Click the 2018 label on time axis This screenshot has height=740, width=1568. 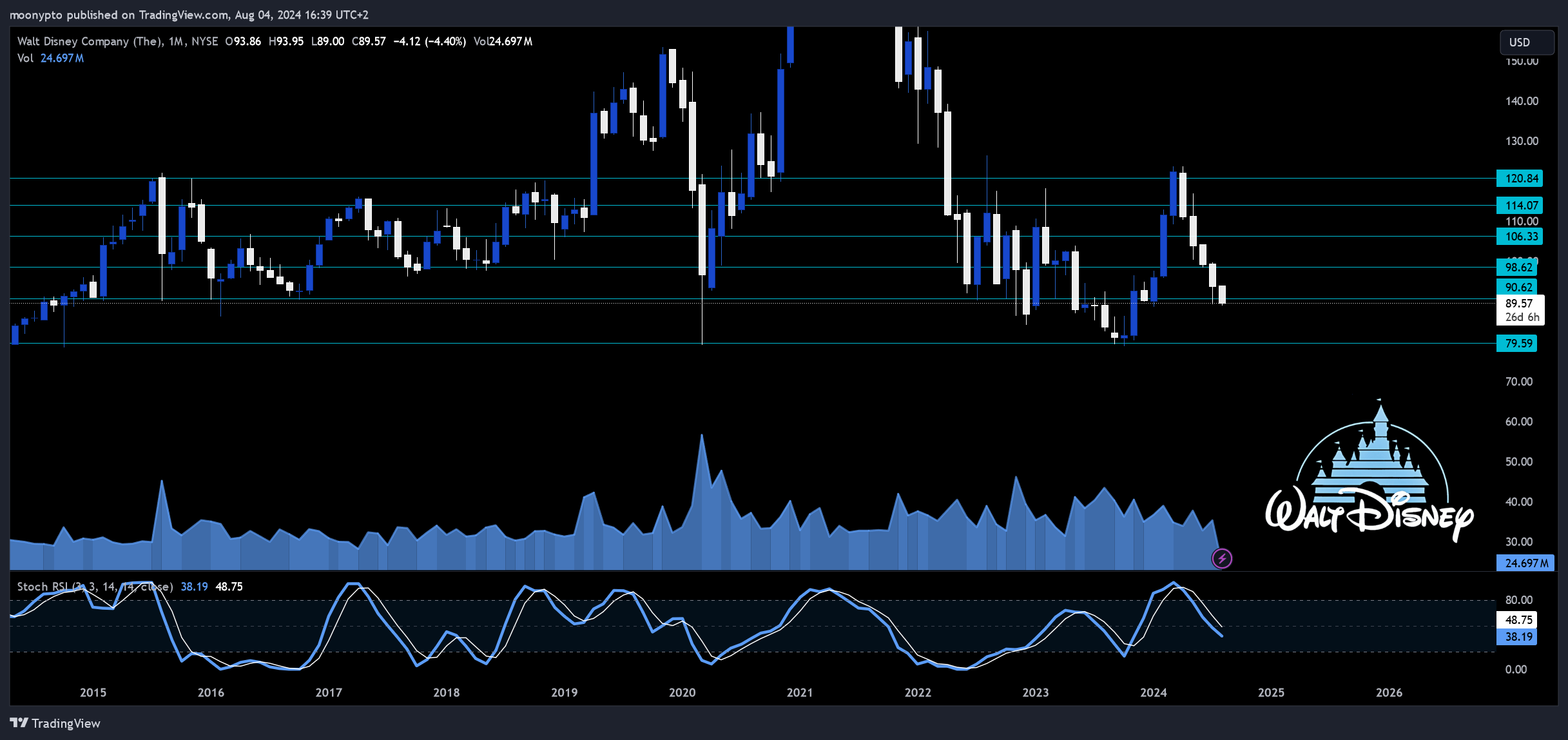click(447, 692)
